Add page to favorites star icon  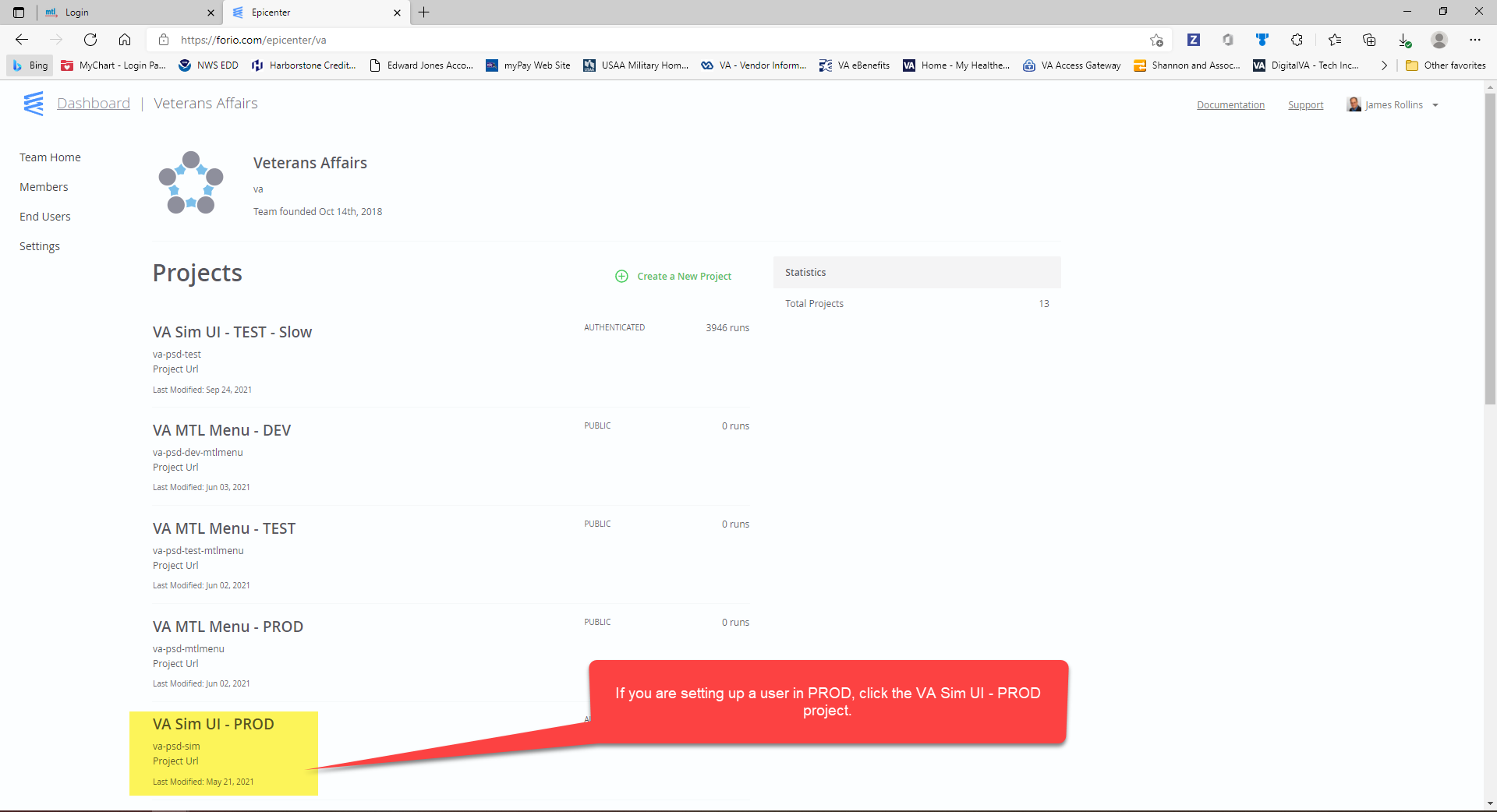(x=1156, y=40)
